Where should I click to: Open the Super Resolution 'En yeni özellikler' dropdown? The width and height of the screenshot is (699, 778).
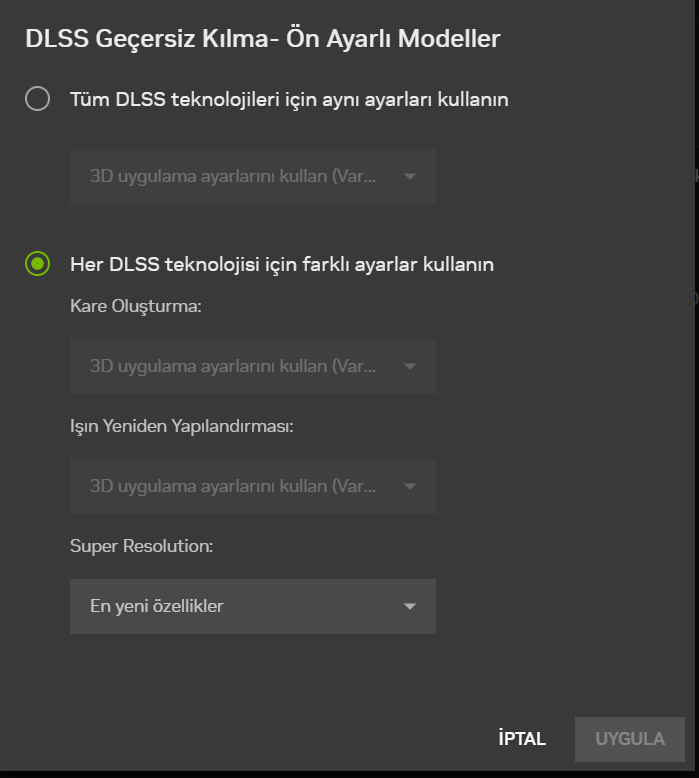(x=252, y=606)
